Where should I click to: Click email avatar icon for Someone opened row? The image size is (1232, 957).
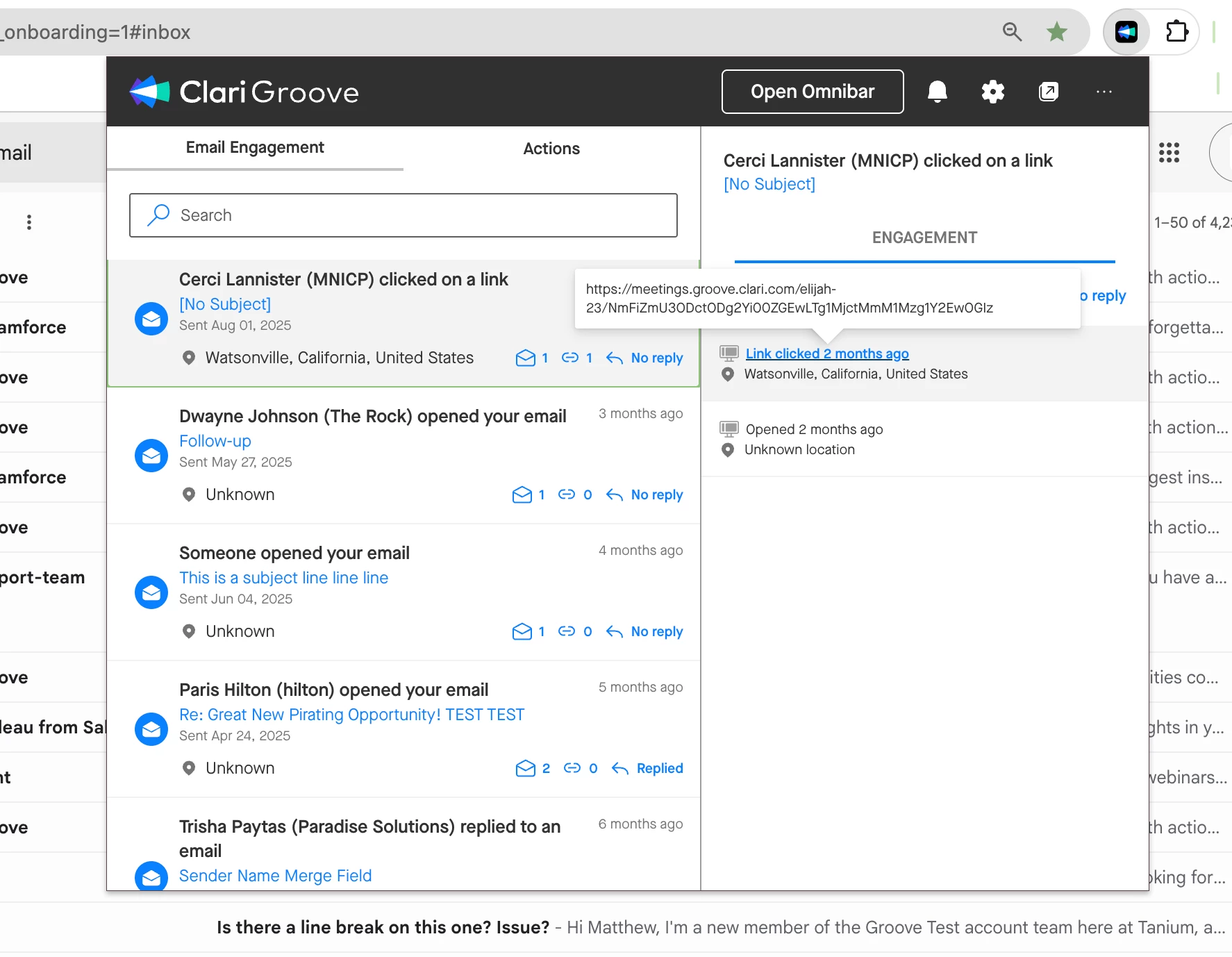pos(151,592)
